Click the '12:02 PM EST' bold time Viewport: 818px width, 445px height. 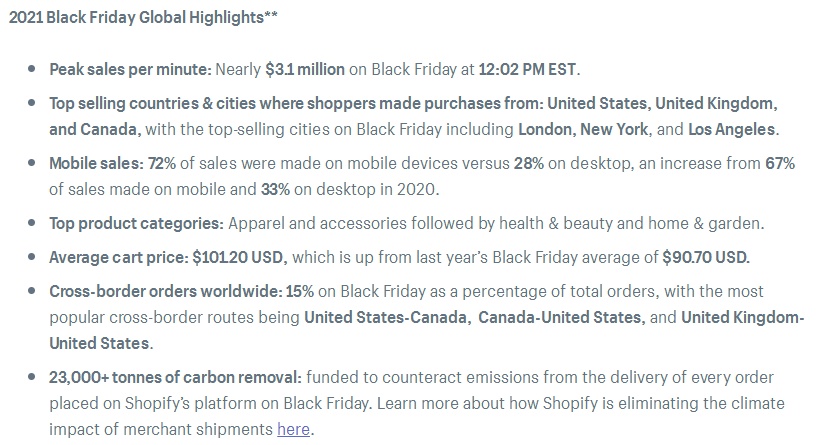click(527, 69)
